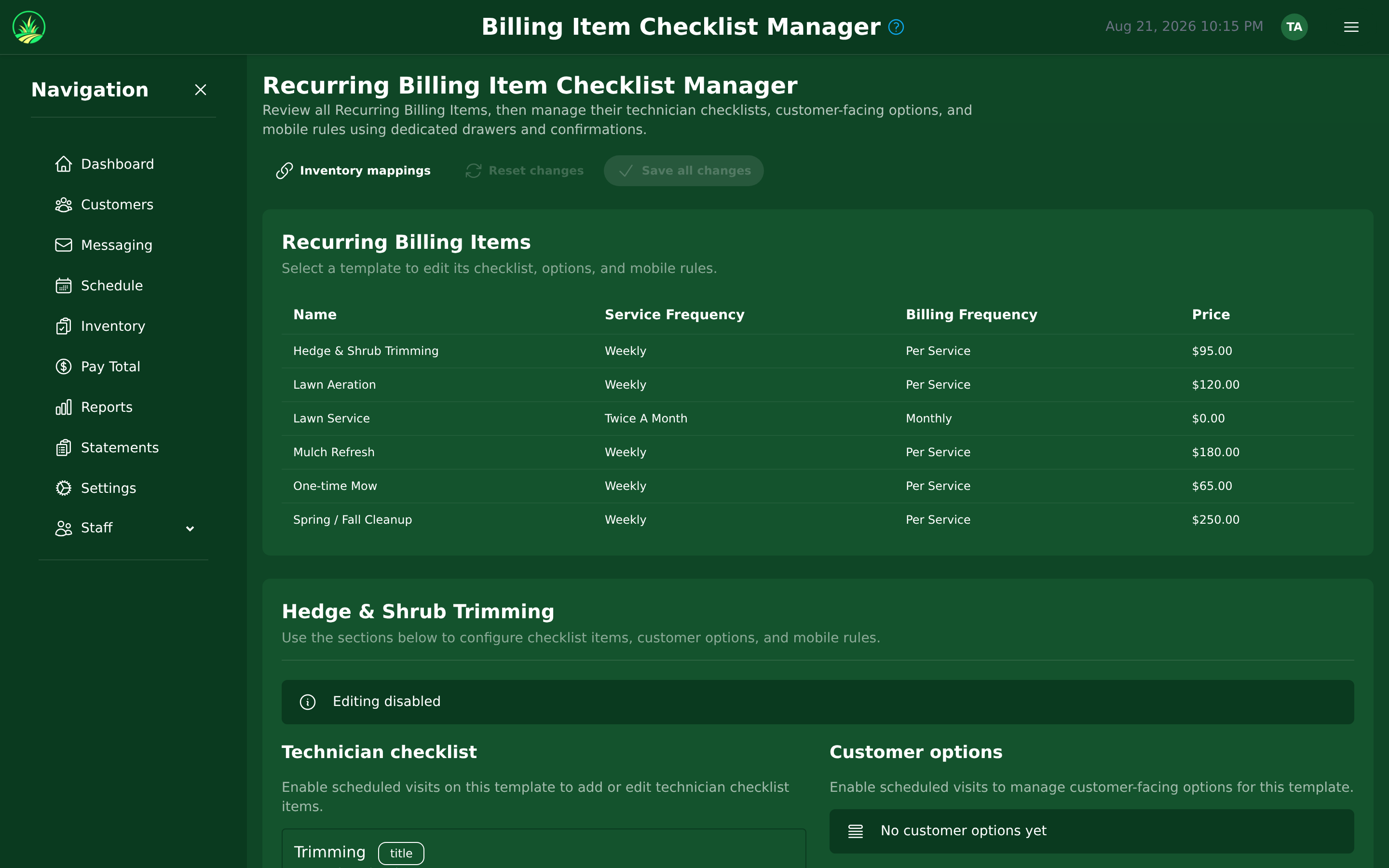Click the Save all changes button
This screenshot has width=1389, height=868.
tap(683, 171)
